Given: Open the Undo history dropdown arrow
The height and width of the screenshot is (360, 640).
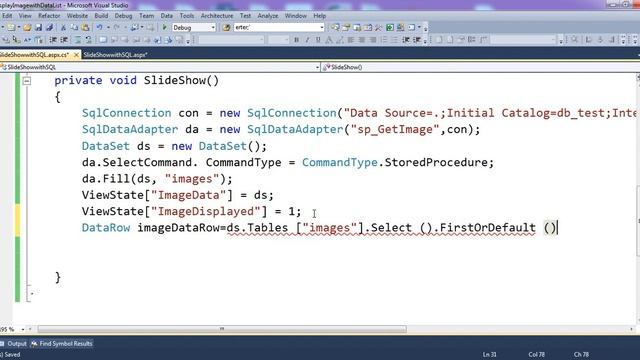Looking at the screenshot, I should pyautogui.click(x=108, y=27).
